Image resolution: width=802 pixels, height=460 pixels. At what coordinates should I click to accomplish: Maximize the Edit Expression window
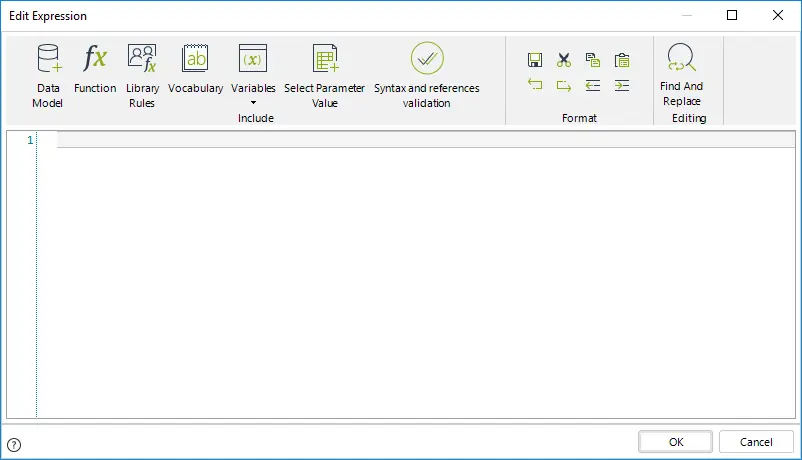tap(732, 15)
